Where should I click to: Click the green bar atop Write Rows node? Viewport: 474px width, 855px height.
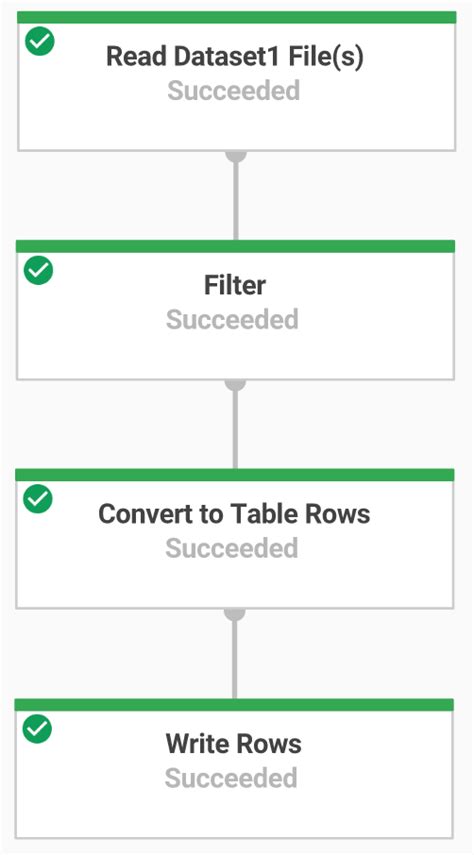234,705
